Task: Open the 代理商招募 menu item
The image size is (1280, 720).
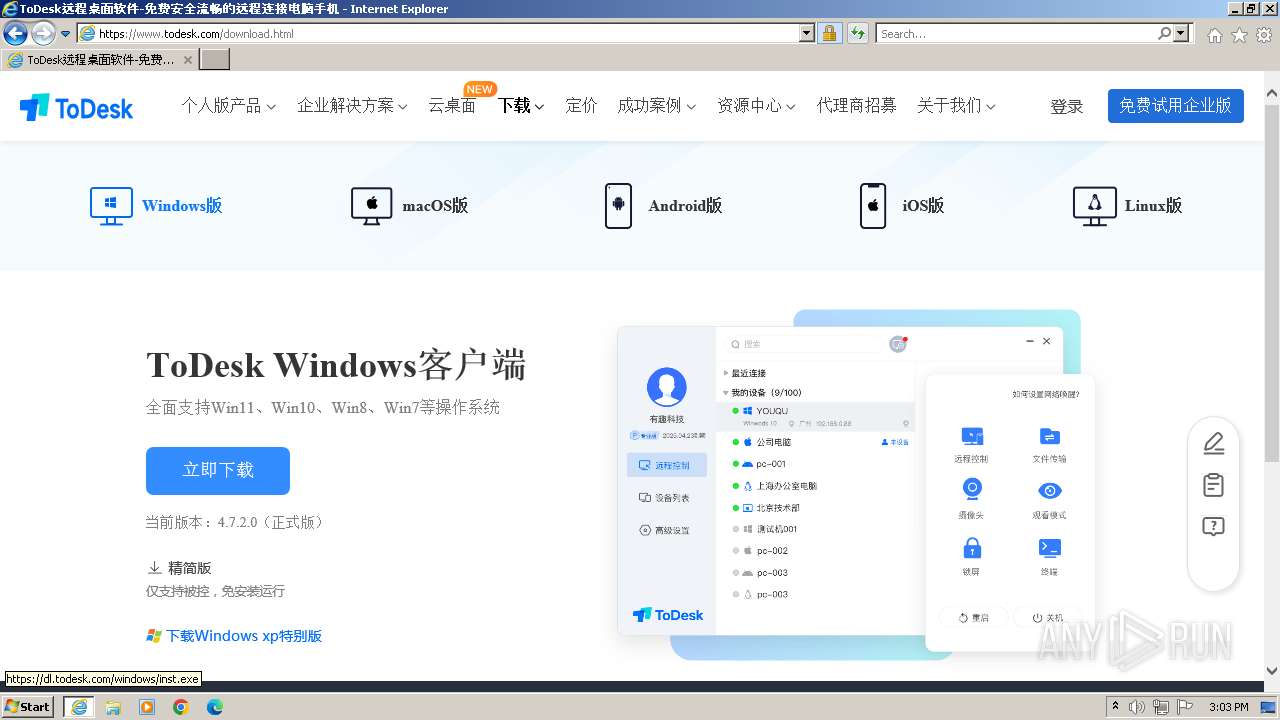Action: (x=856, y=105)
